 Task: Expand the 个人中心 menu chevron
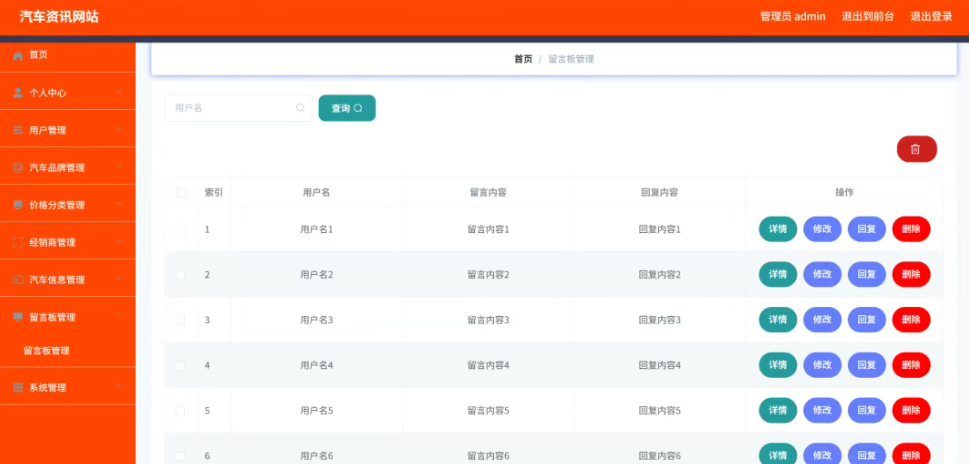pyautogui.click(x=119, y=92)
